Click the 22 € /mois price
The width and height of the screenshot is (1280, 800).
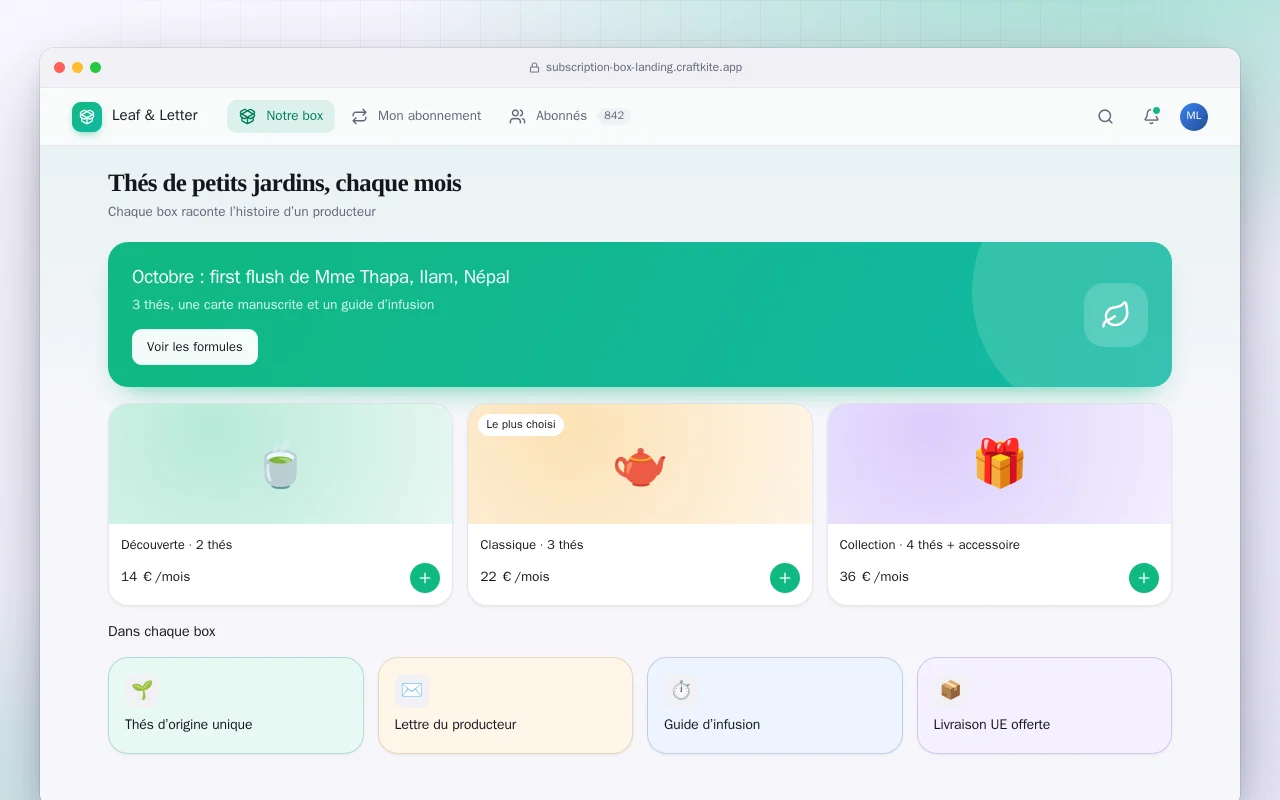(515, 577)
